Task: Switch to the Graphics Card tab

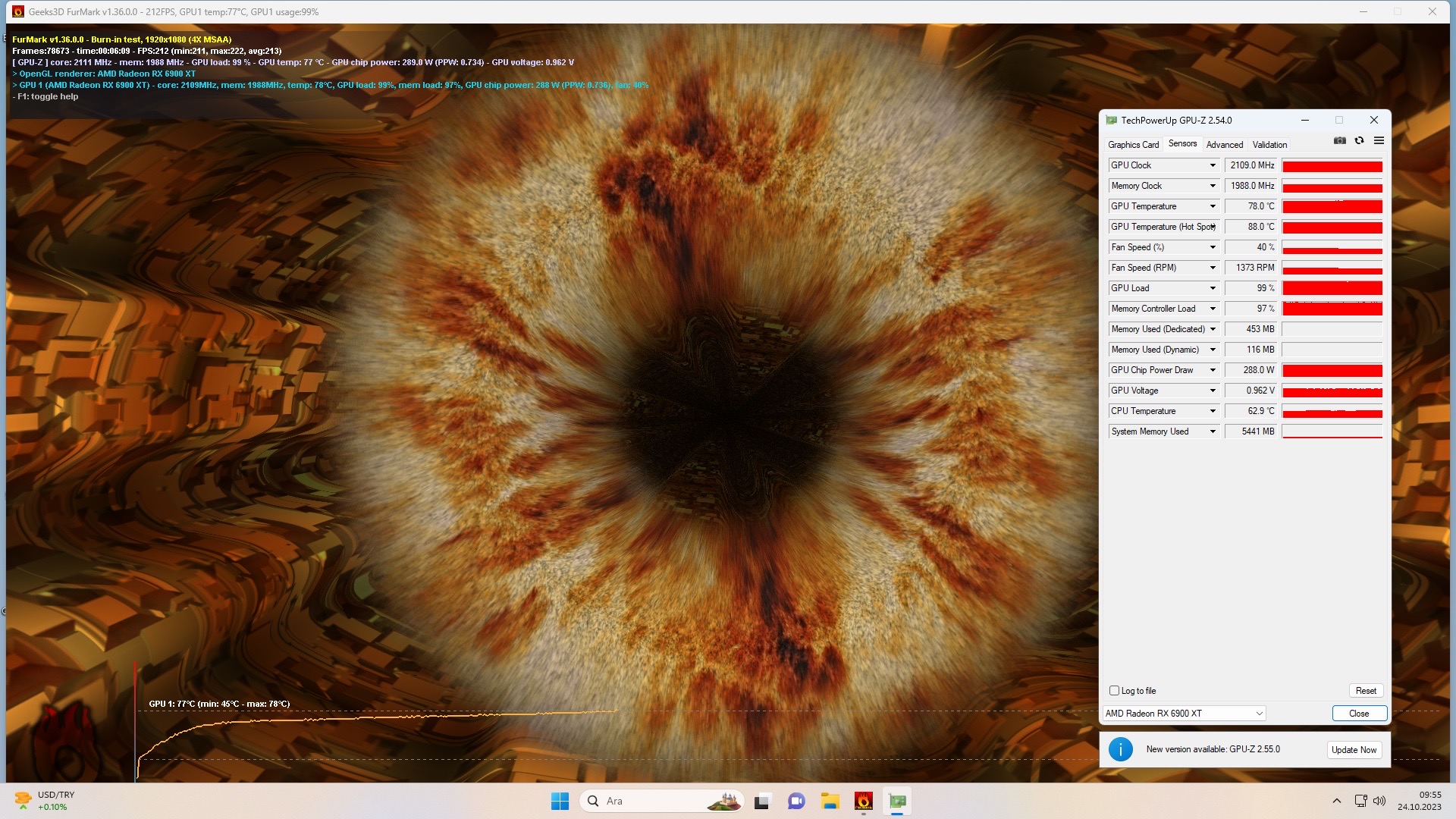Action: pos(1133,145)
